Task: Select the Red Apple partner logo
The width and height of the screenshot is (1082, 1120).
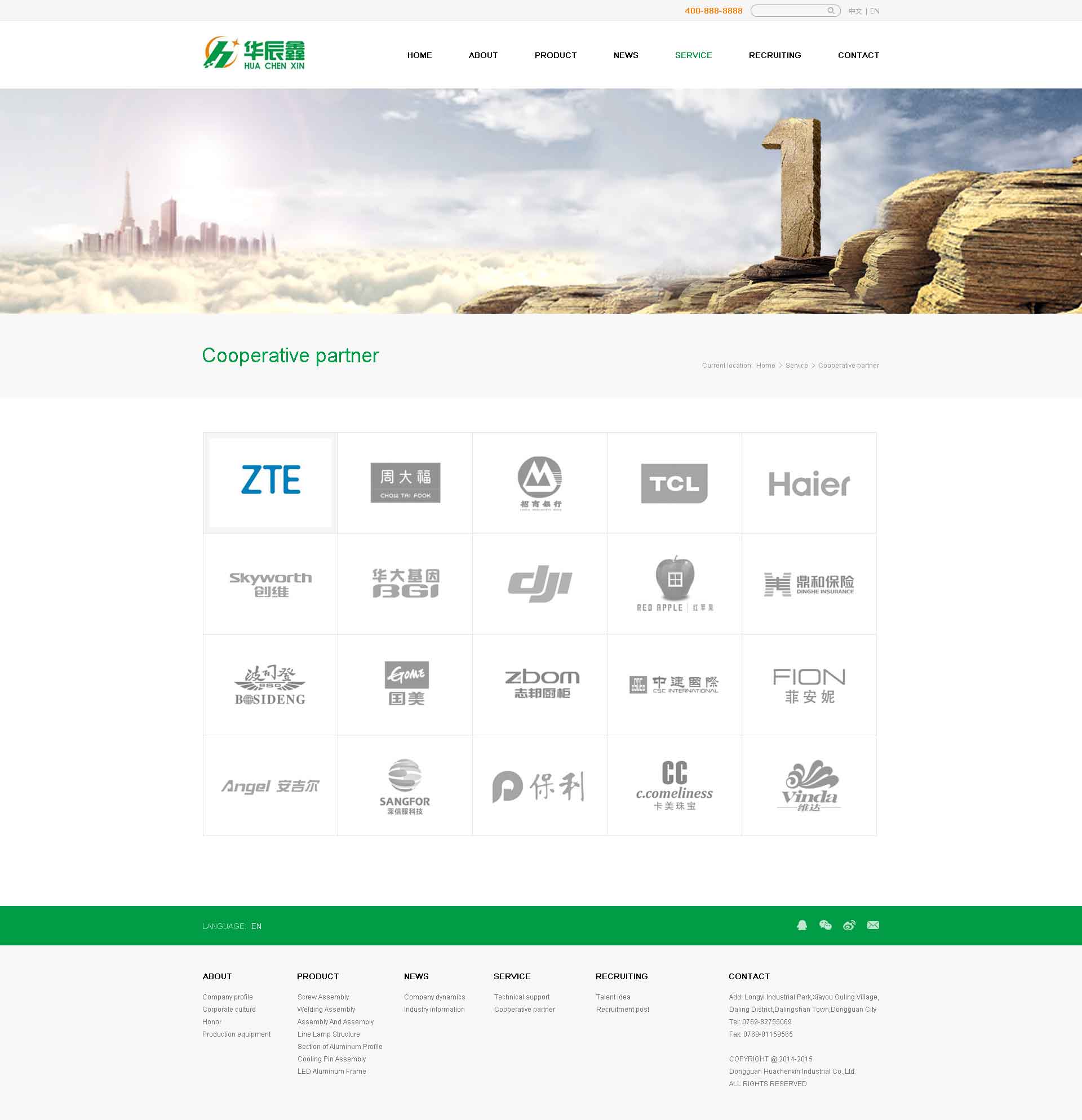Action: point(675,584)
